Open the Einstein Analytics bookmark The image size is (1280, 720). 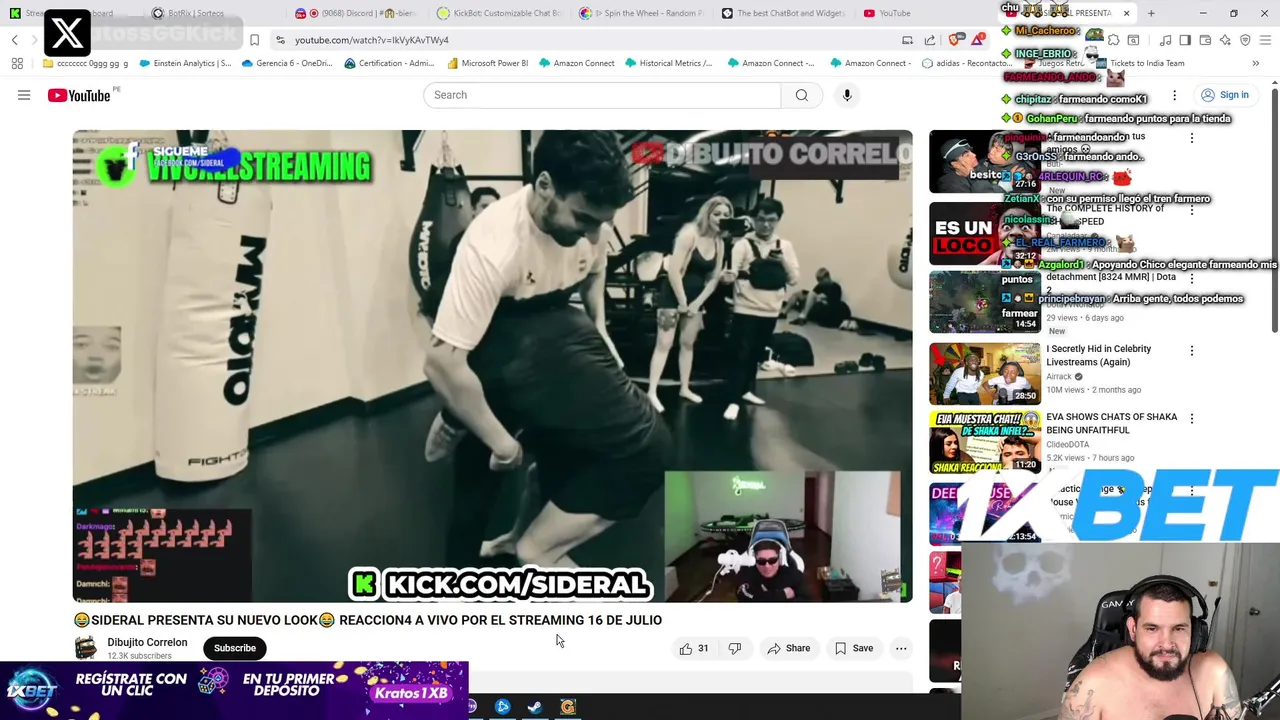[186, 63]
